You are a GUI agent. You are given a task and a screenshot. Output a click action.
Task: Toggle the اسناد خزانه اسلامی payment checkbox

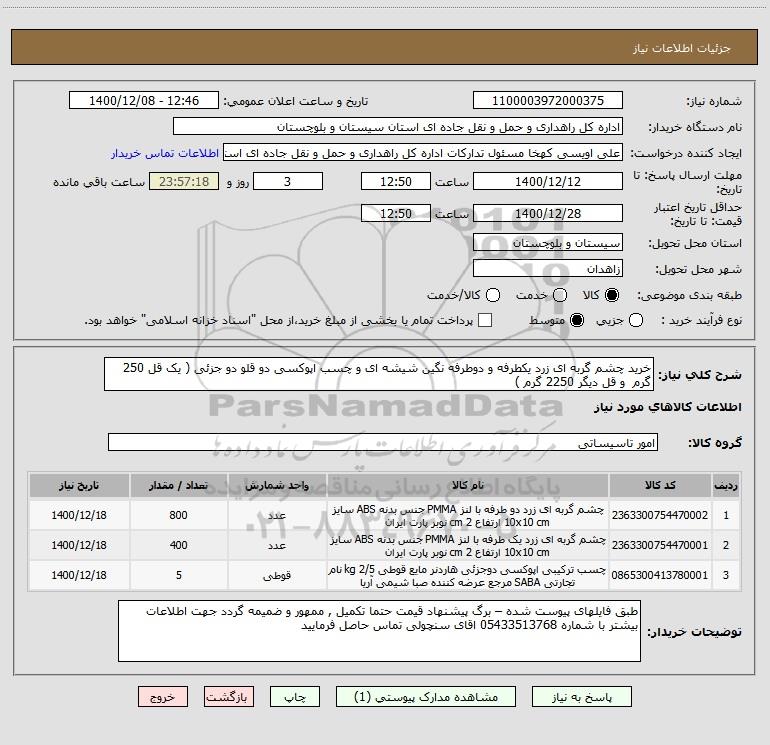[485, 320]
